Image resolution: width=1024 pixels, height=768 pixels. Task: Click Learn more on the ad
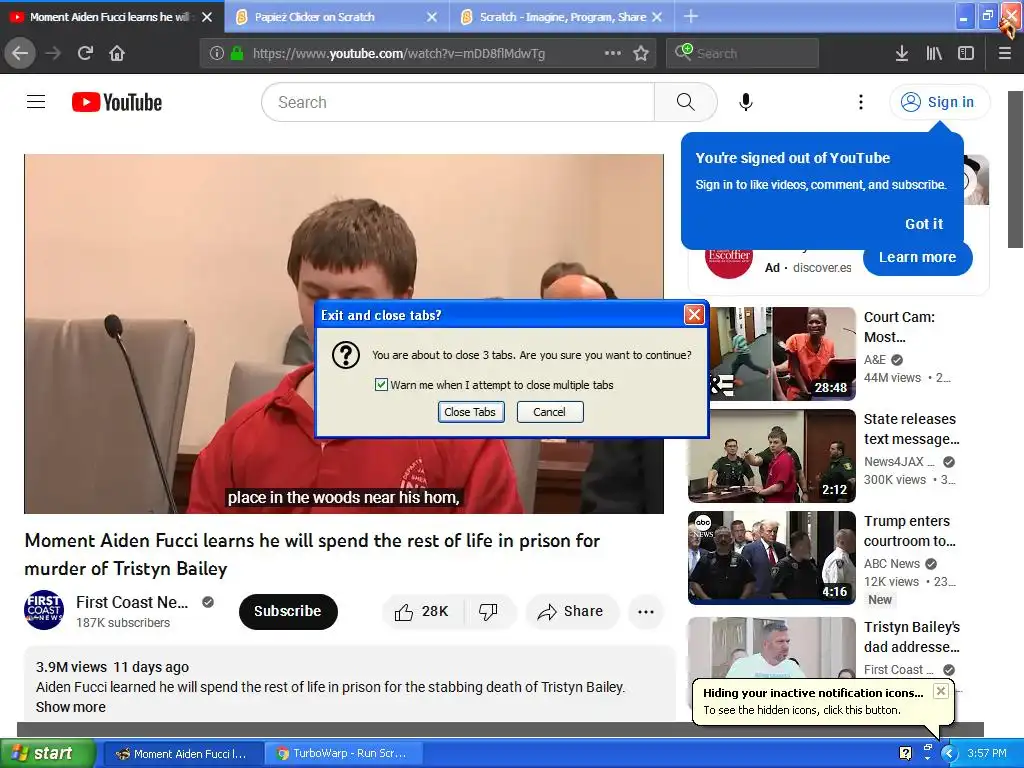coord(918,257)
